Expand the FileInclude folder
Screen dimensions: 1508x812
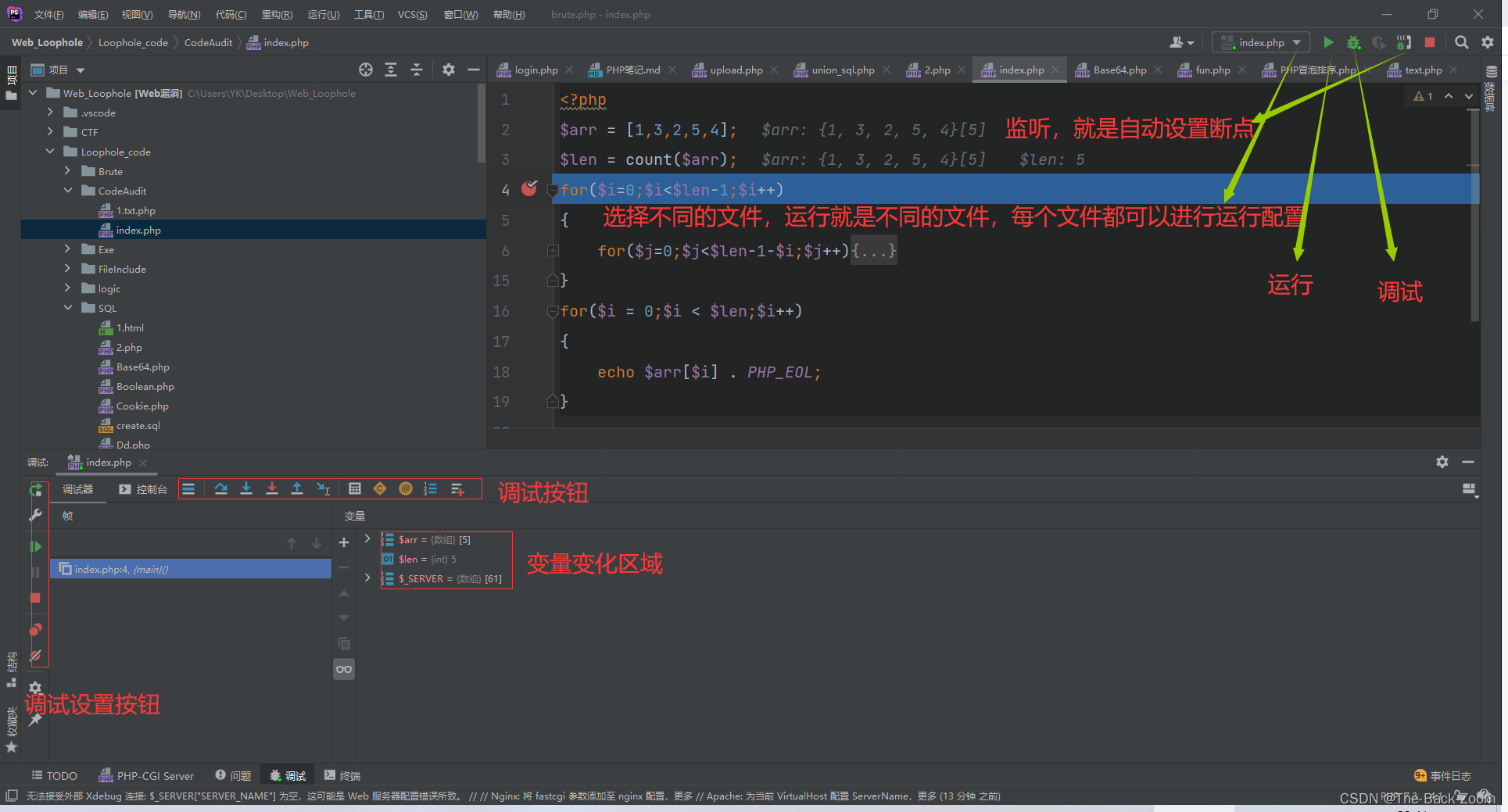(68, 269)
